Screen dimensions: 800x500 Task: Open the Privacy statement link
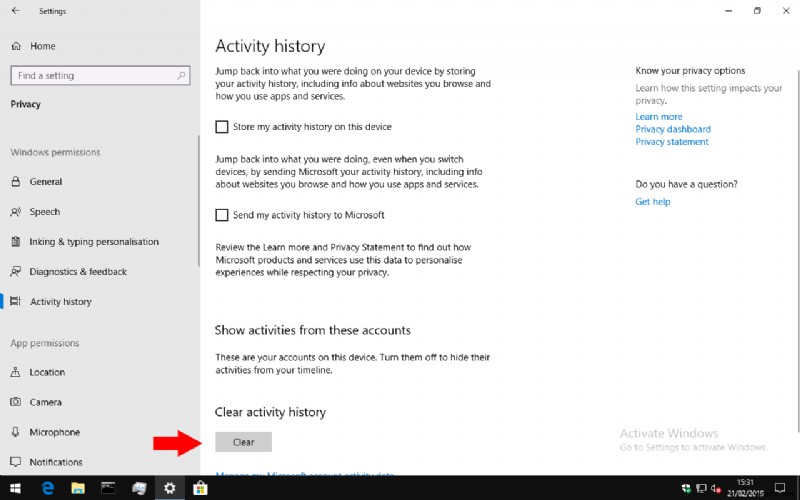[x=672, y=142]
